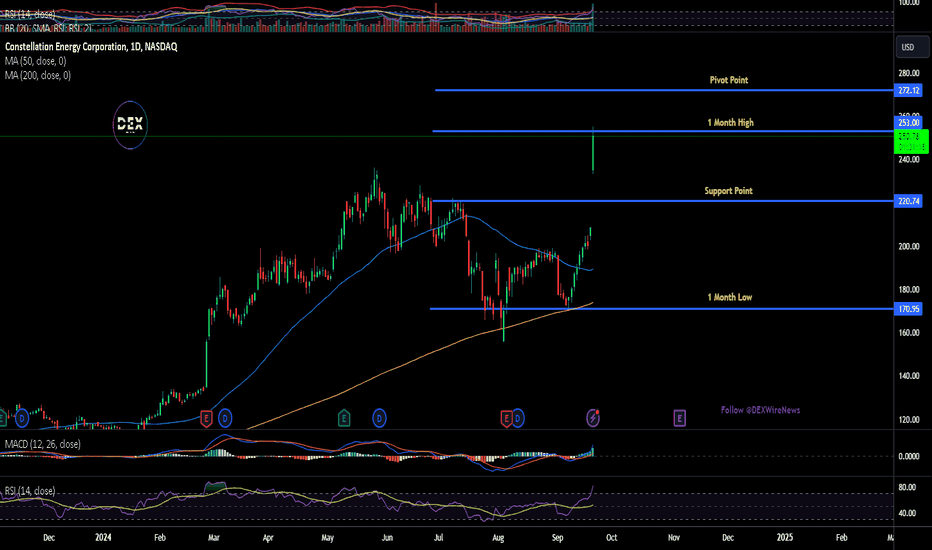Click the Follow @DEXWireNews text

[x=760, y=410]
